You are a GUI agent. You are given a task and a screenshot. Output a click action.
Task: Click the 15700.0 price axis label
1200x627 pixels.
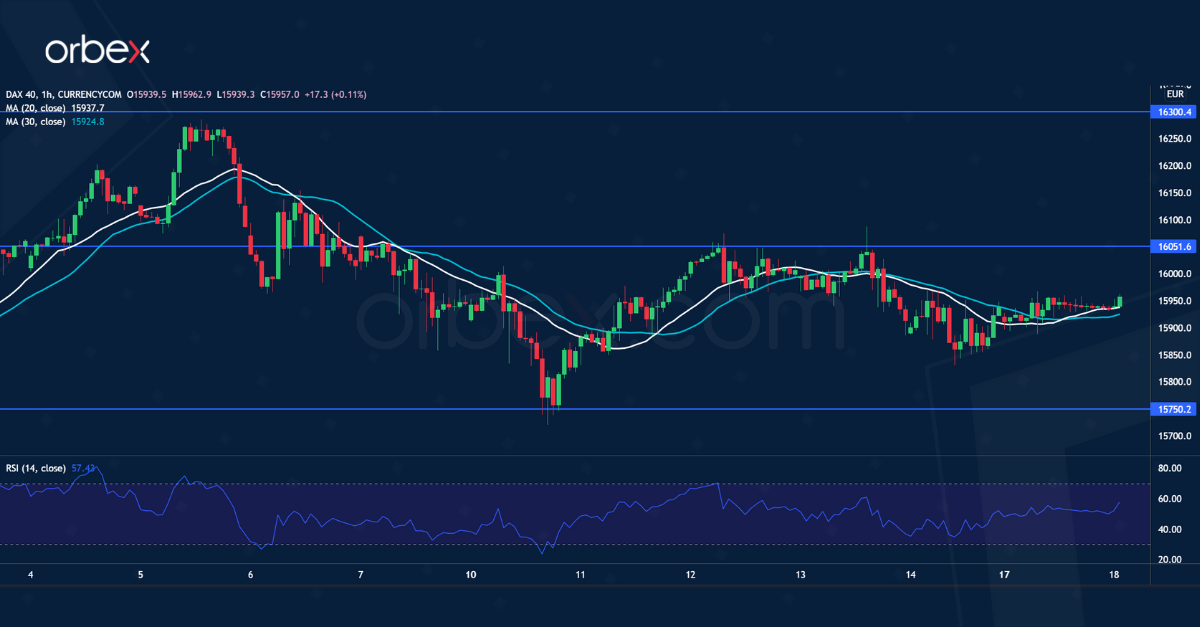point(1174,436)
